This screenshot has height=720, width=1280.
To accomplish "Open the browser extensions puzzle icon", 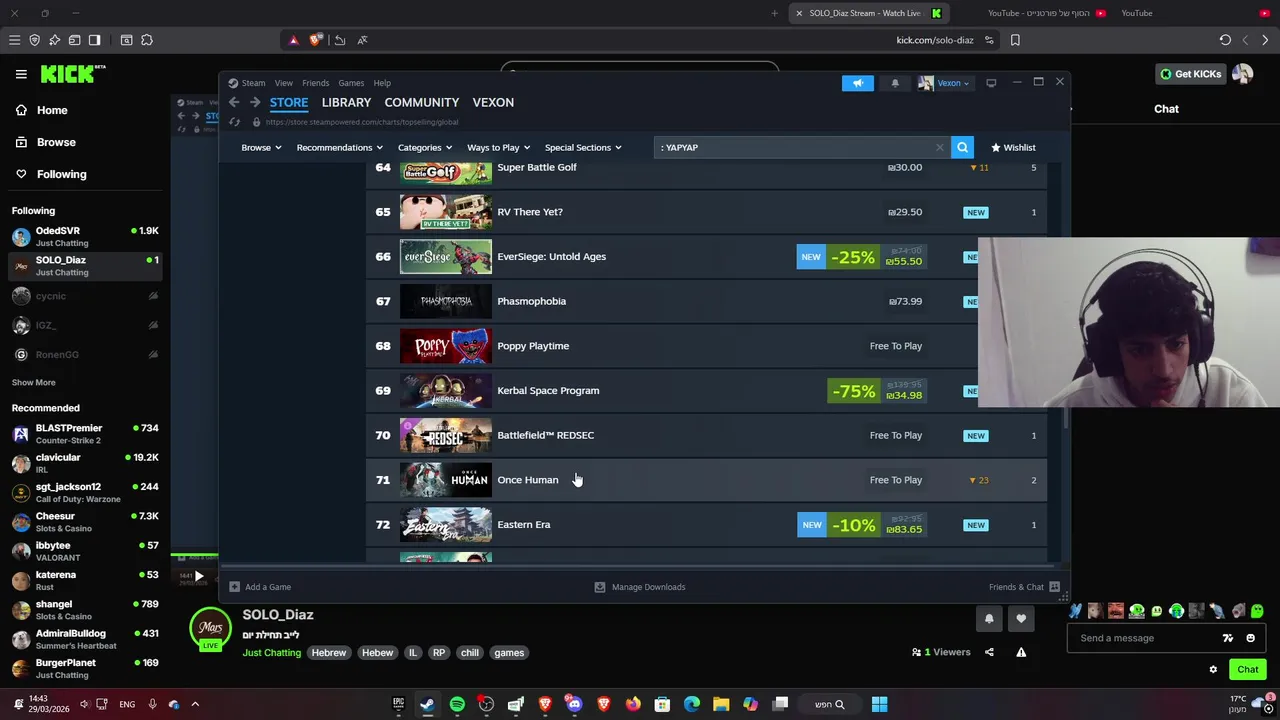I will pyautogui.click(x=147, y=40).
